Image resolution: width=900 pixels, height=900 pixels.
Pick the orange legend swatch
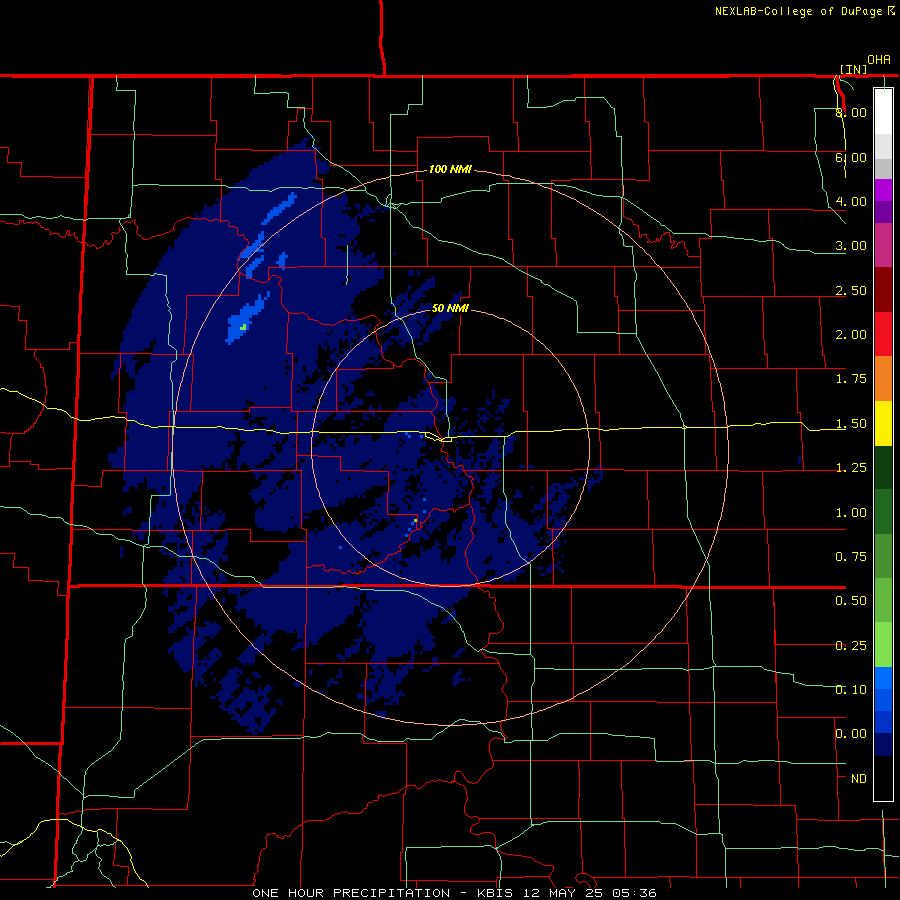click(883, 379)
